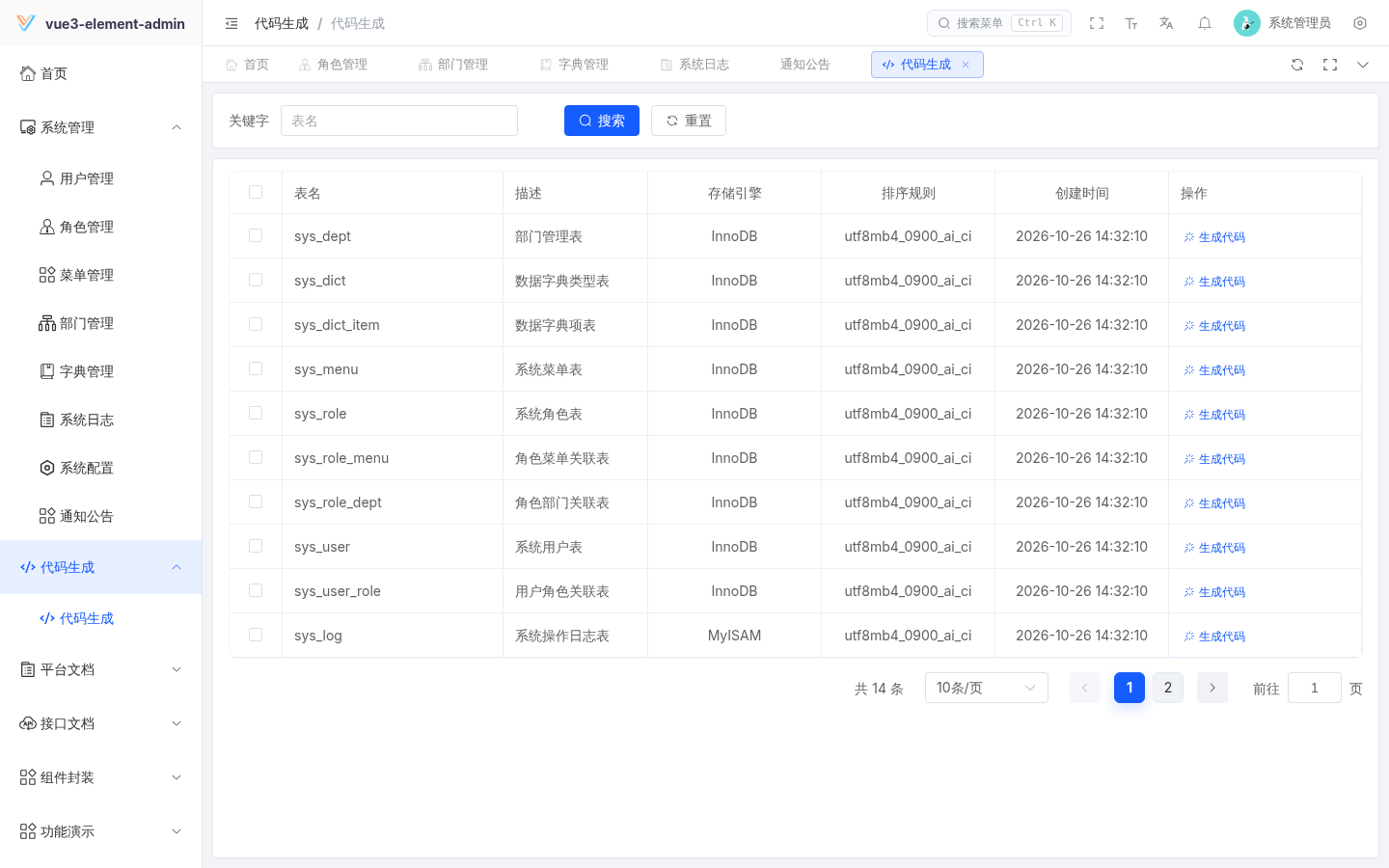Image resolution: width=1389 pixels, height=868 pixels.
Task: Maximize content area from tags bar icon
Action: click(x=1330, y=65)
